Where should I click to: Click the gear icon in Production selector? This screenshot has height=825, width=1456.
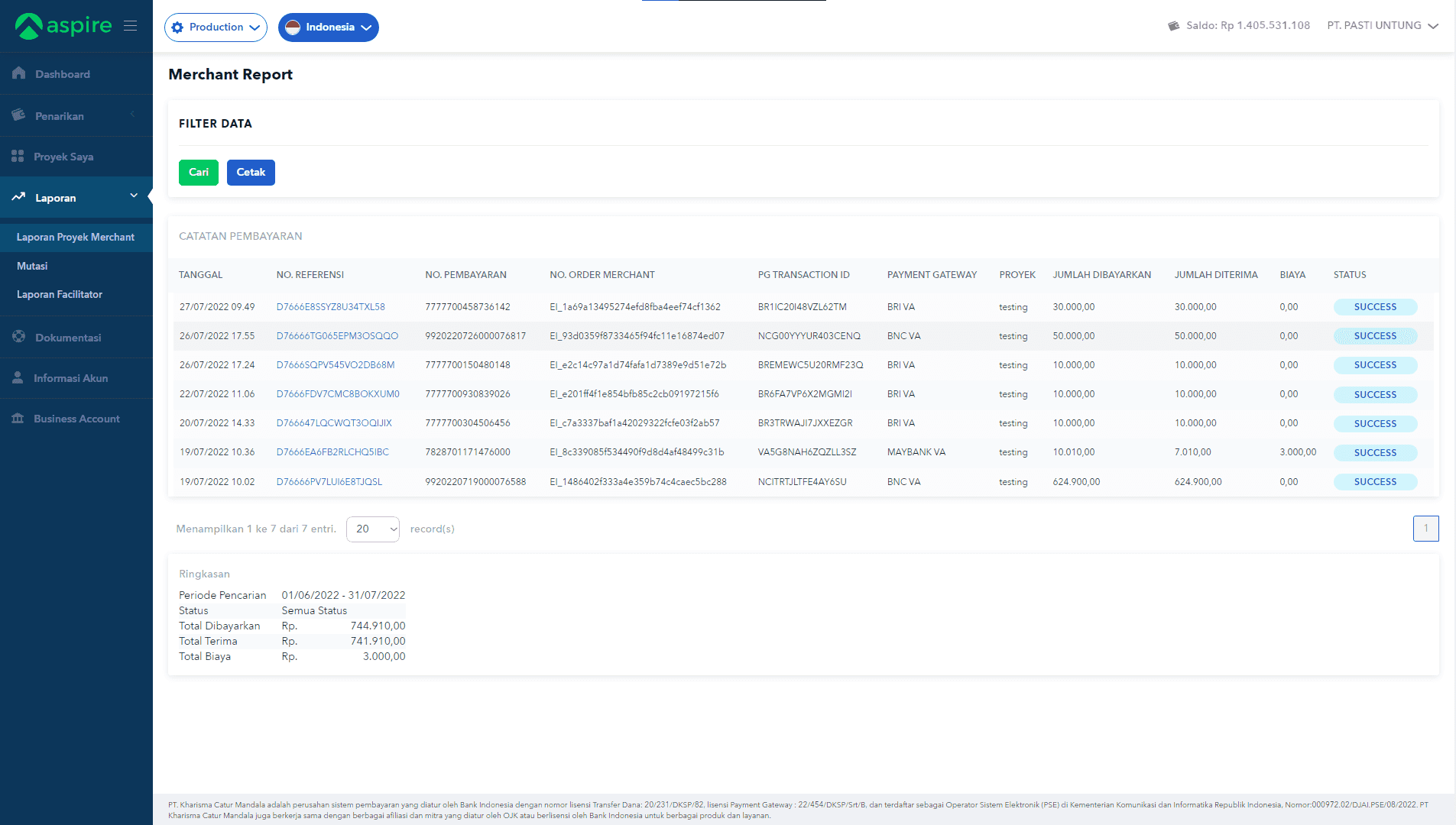tap(177, 27)
